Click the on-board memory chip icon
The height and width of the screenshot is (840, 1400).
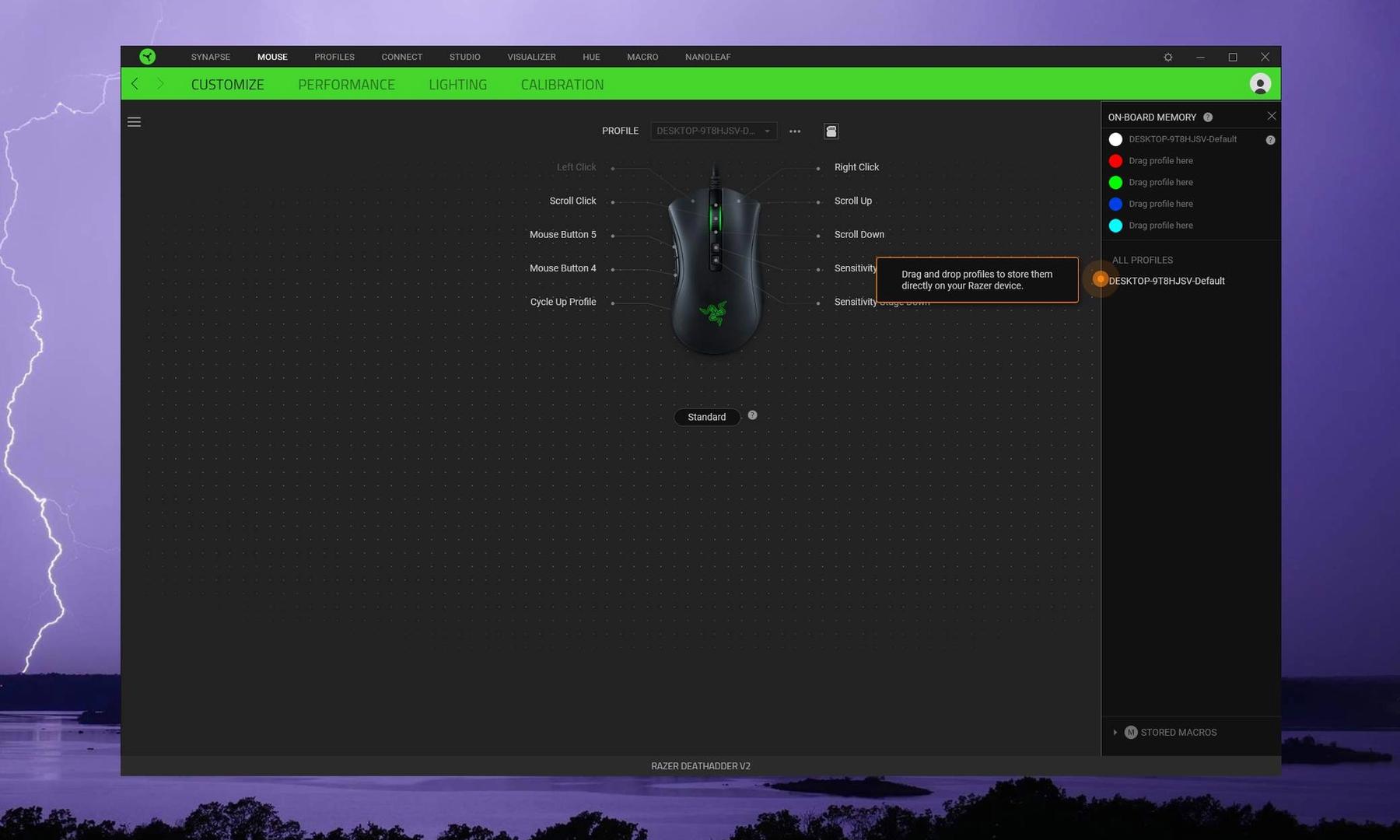(831, 131)
